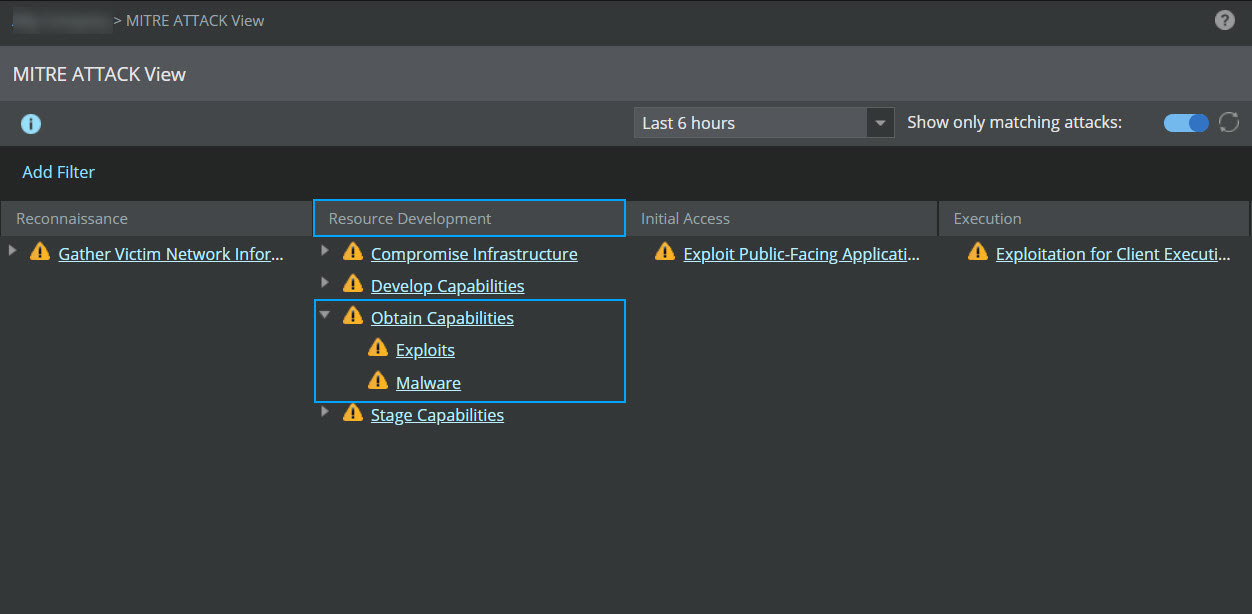Open Stage Capabilities link

pyautogui.click(x=437, y=415)
